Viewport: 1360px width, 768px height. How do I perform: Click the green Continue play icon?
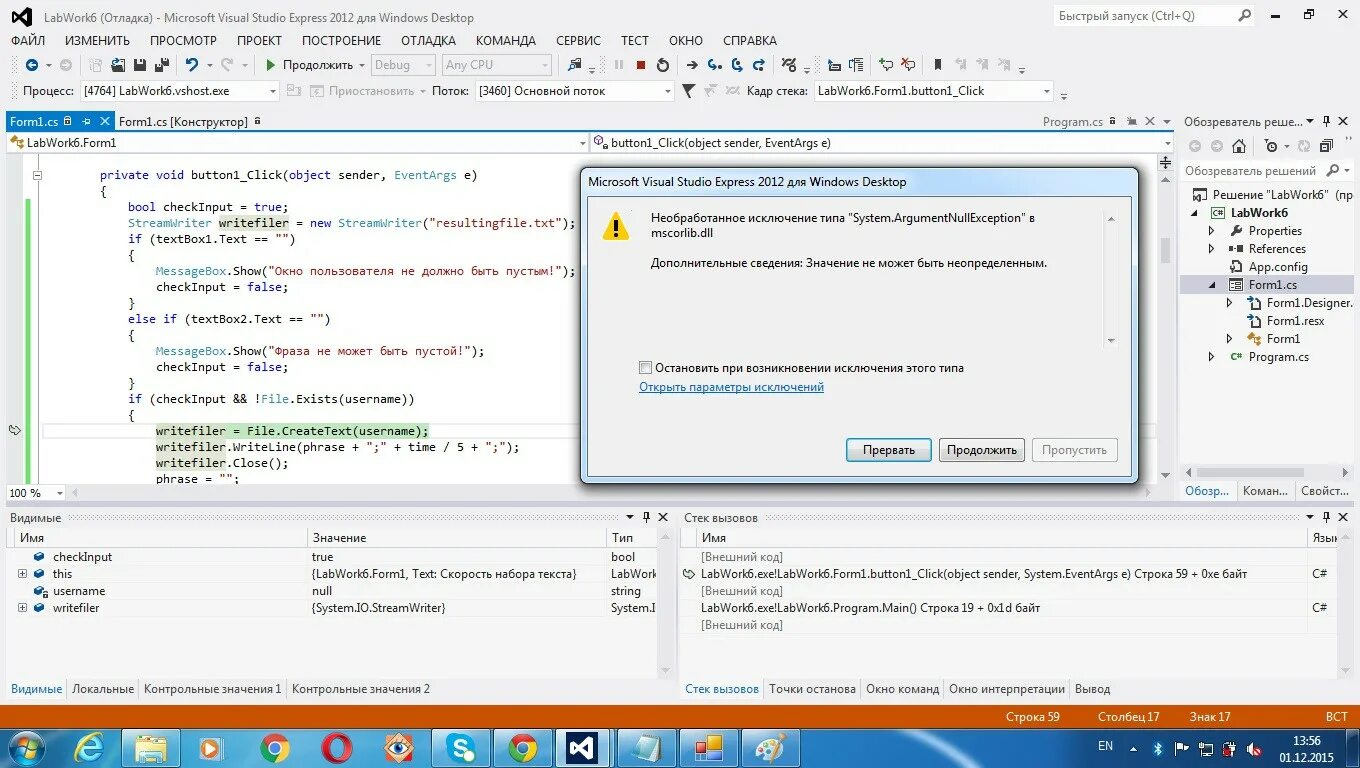[x=270, y=65]
